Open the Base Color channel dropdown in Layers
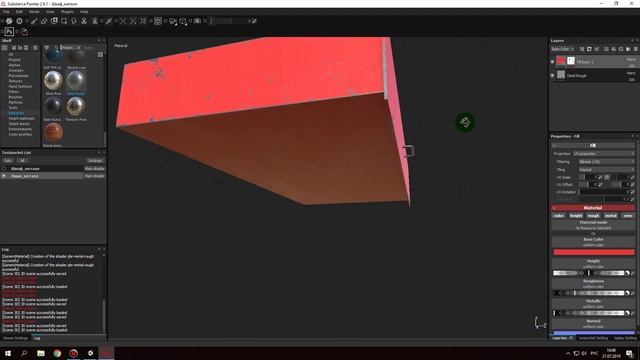The width and height of the screenshot is (640, 360). tap(562, 49)
